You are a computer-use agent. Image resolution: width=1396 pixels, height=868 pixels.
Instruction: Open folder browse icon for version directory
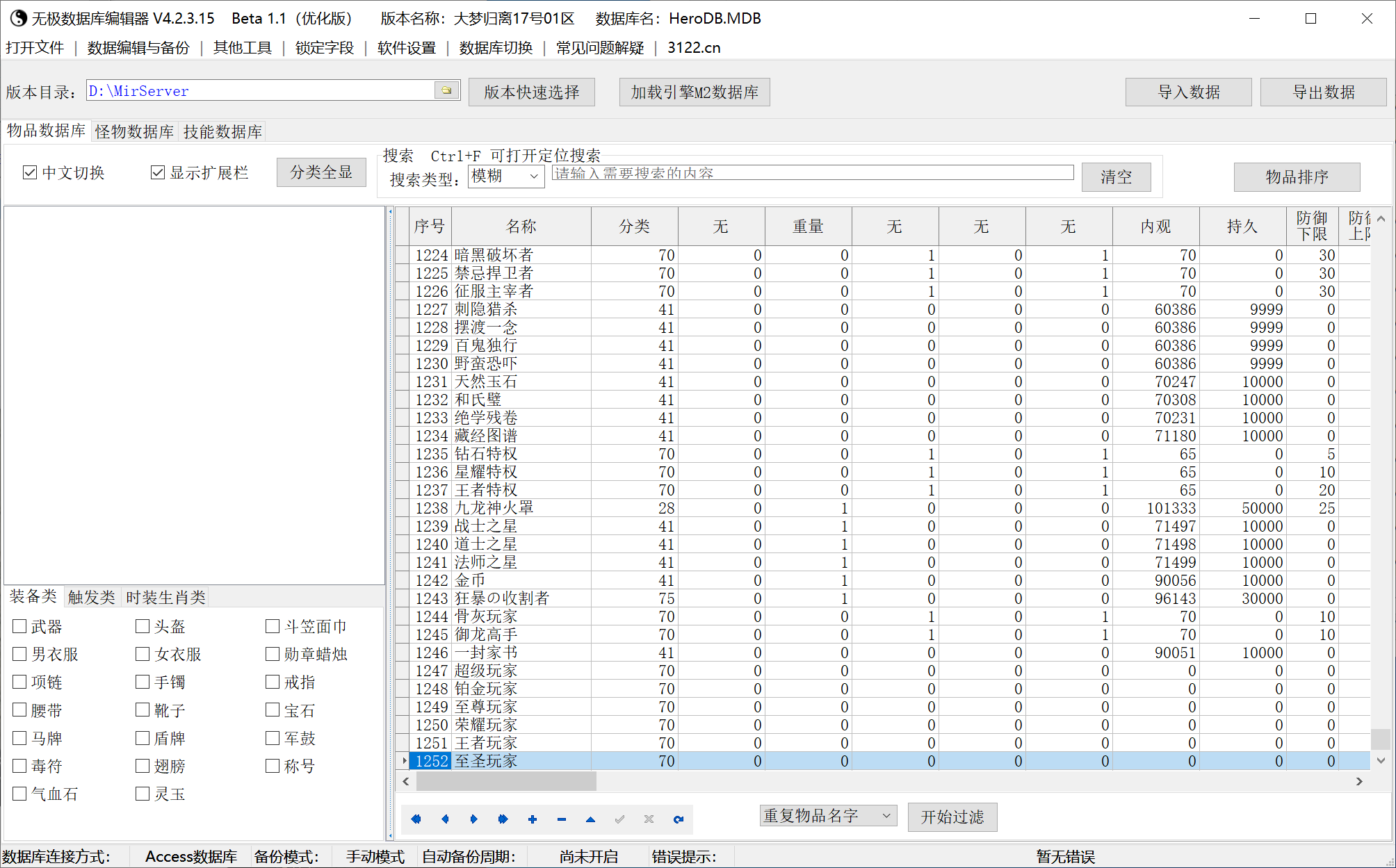446,90
